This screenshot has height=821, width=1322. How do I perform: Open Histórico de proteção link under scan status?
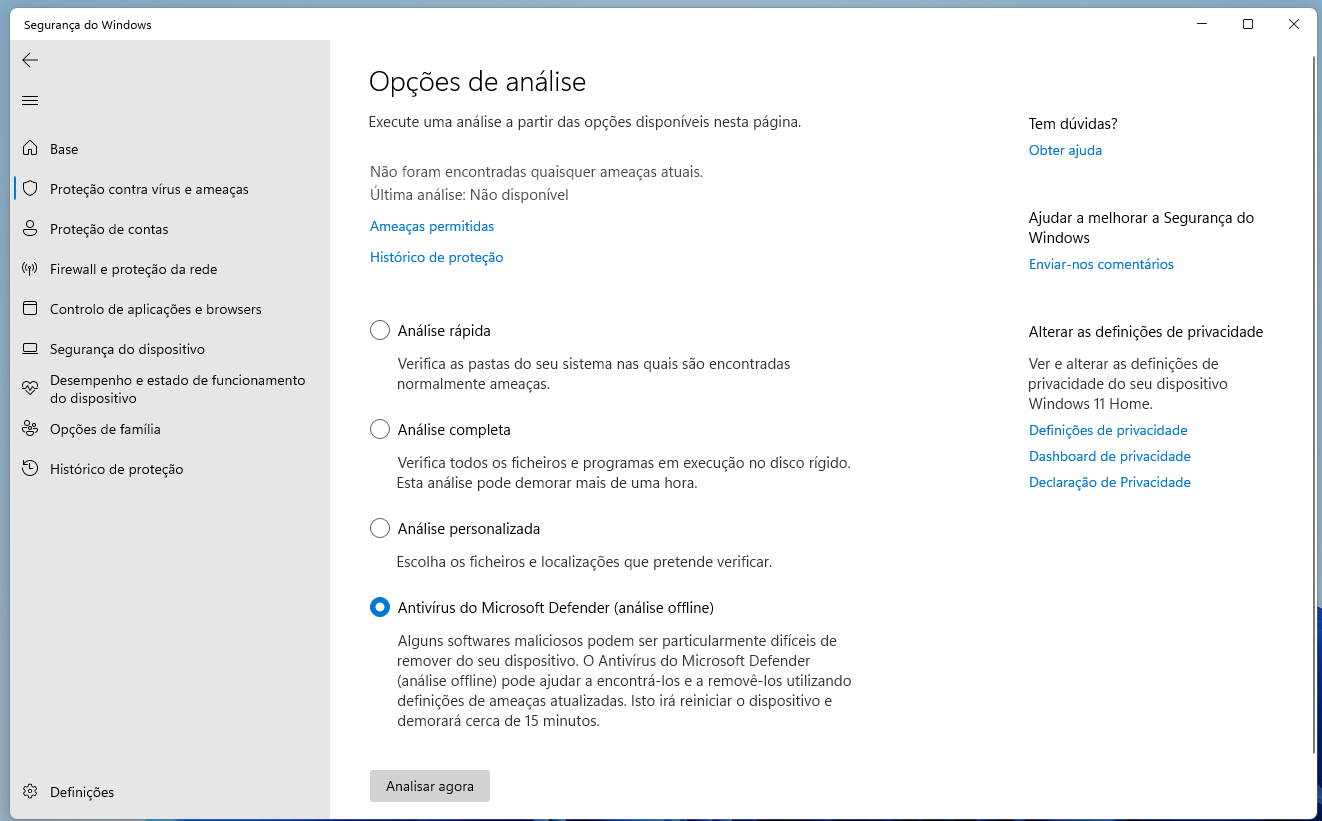[x=436, y=257]
